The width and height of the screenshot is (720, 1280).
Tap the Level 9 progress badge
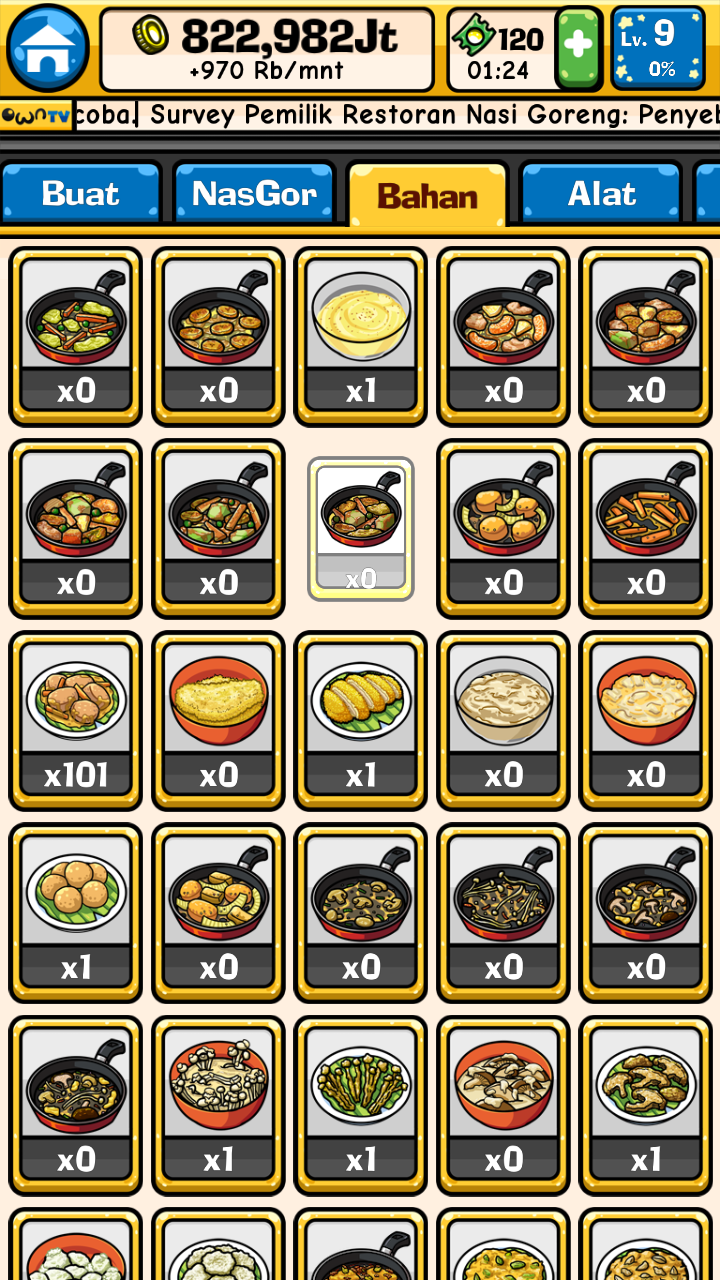pyautogui.click(x=658, y=48)
